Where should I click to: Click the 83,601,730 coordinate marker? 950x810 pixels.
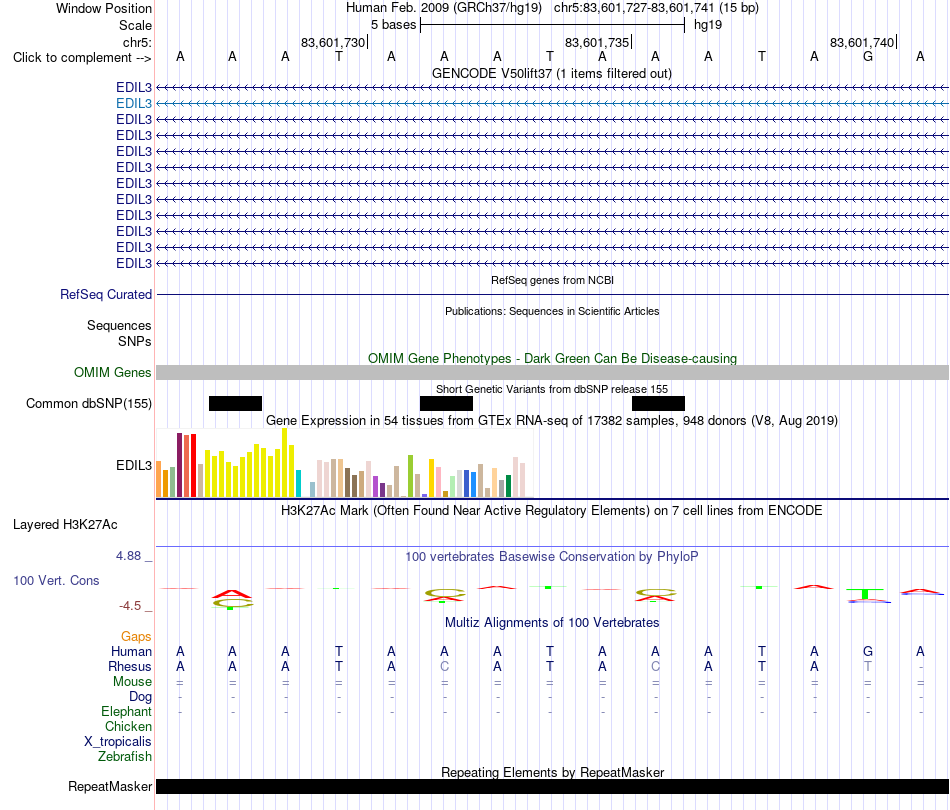tap(333, 42)
